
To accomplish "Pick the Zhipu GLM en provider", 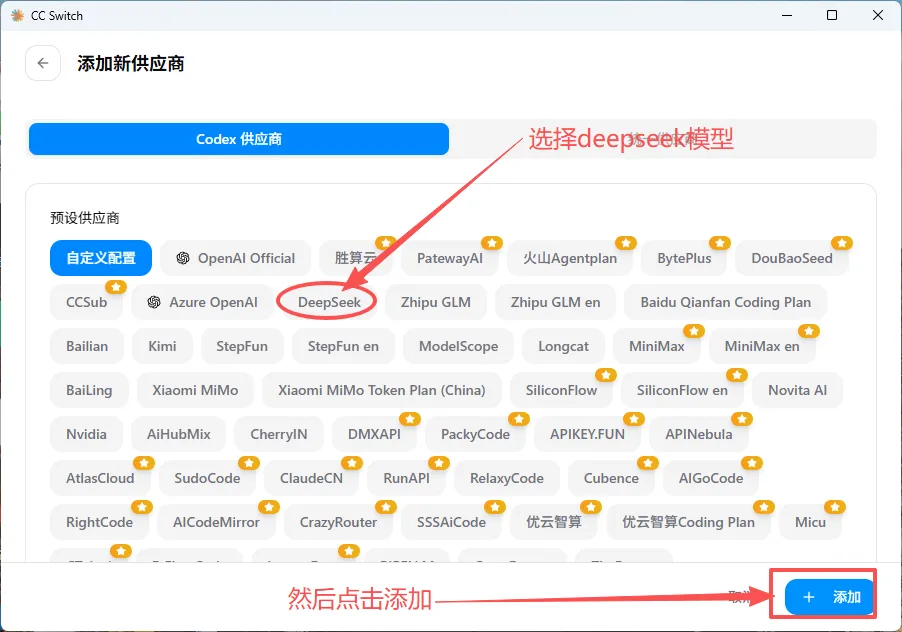I will tap(555, 302).
